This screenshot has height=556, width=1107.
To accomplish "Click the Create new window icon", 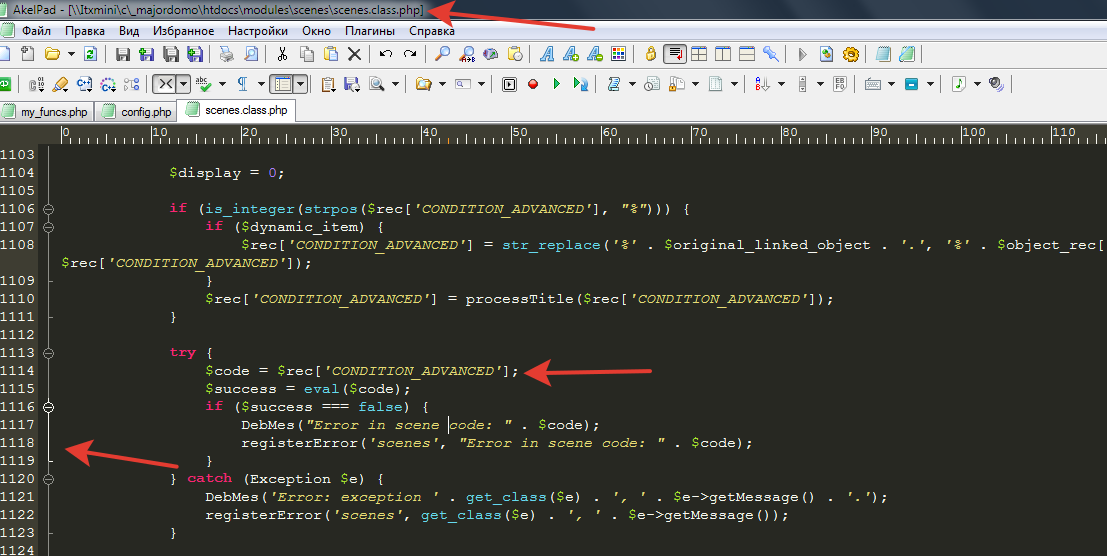I will pos(28,54).
